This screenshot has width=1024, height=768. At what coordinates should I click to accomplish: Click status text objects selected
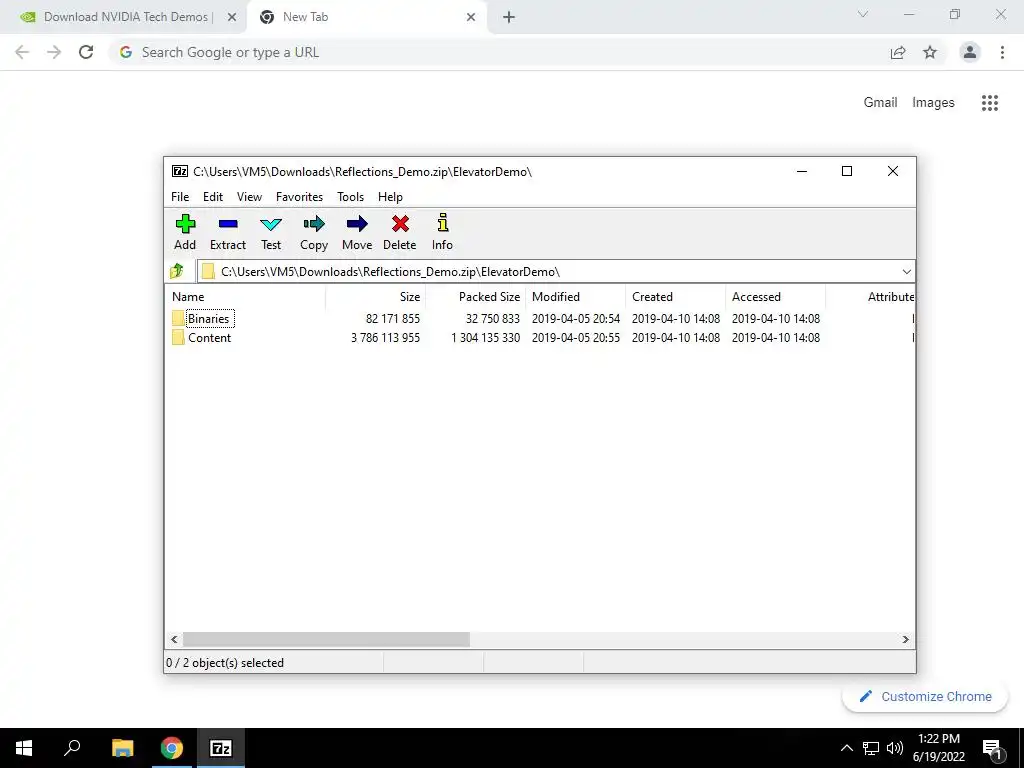pyautogui.click(x=225, y=663)
